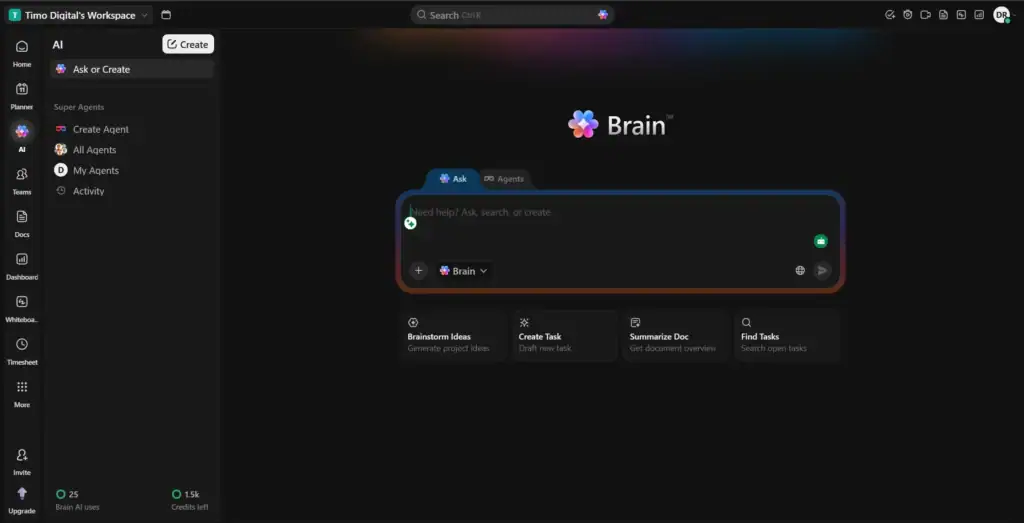Viewport: 1024px width, 523px height.
Task: Select Ask or Create in sidebar
Action: [x=132, y=69]
